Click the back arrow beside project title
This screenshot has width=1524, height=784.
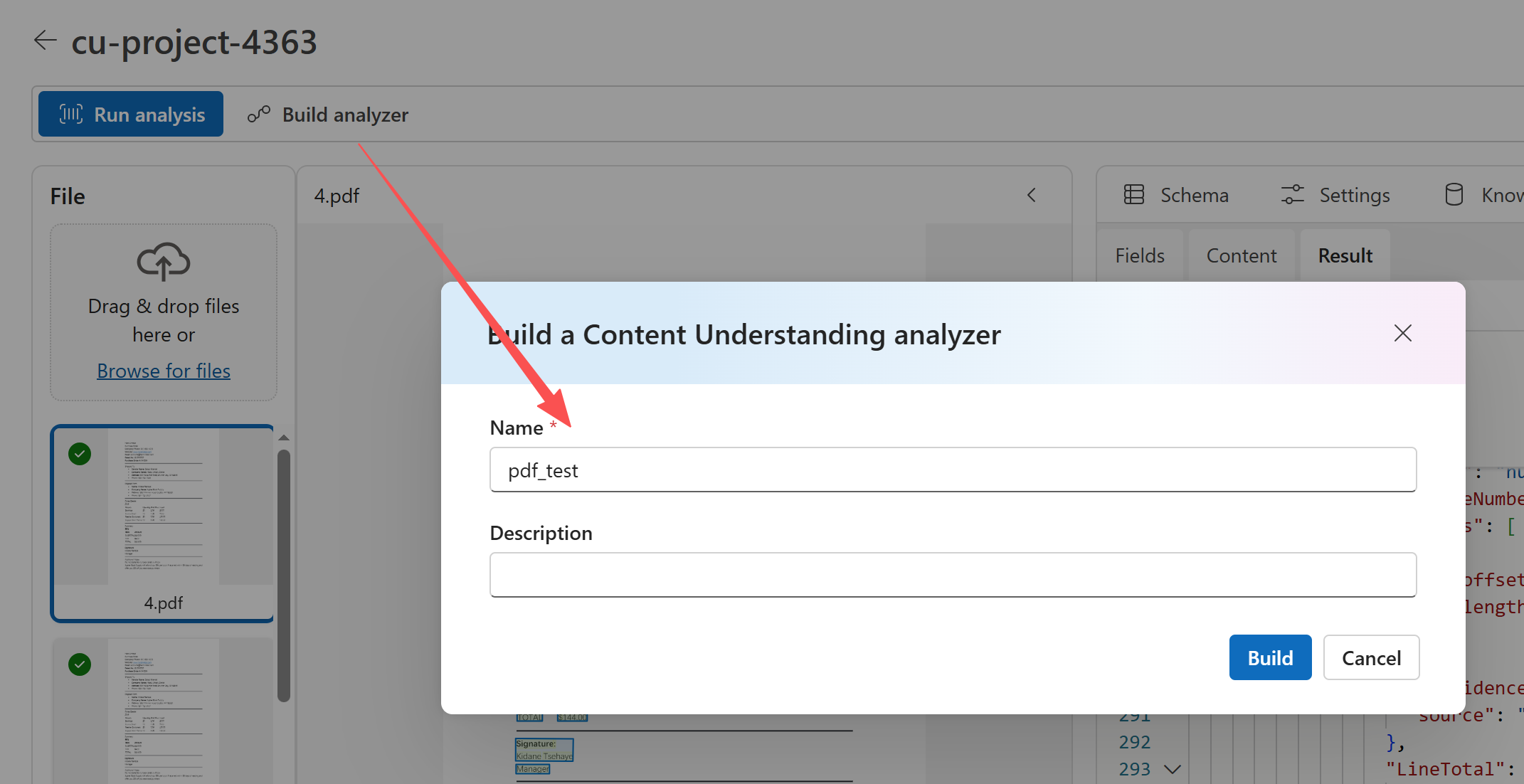pos(45,41)
